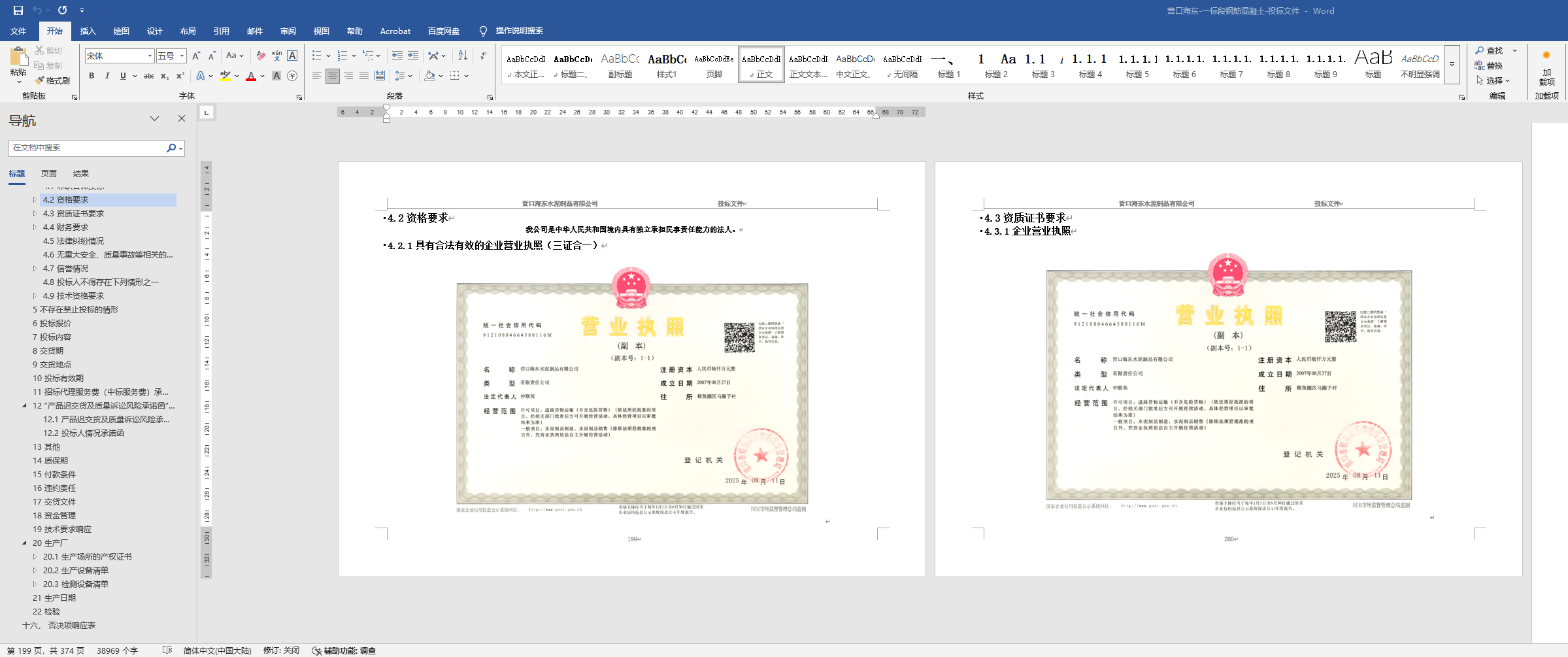Justify the paragraph text
The image size is (1568, 657).
[x=364, y=76]
